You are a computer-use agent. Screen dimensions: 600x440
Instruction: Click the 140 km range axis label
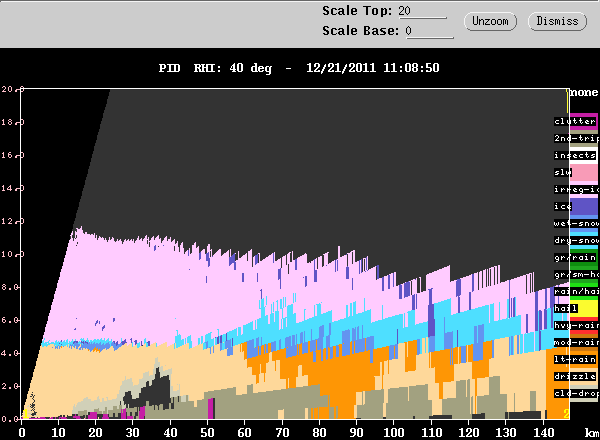pos(543,433)
